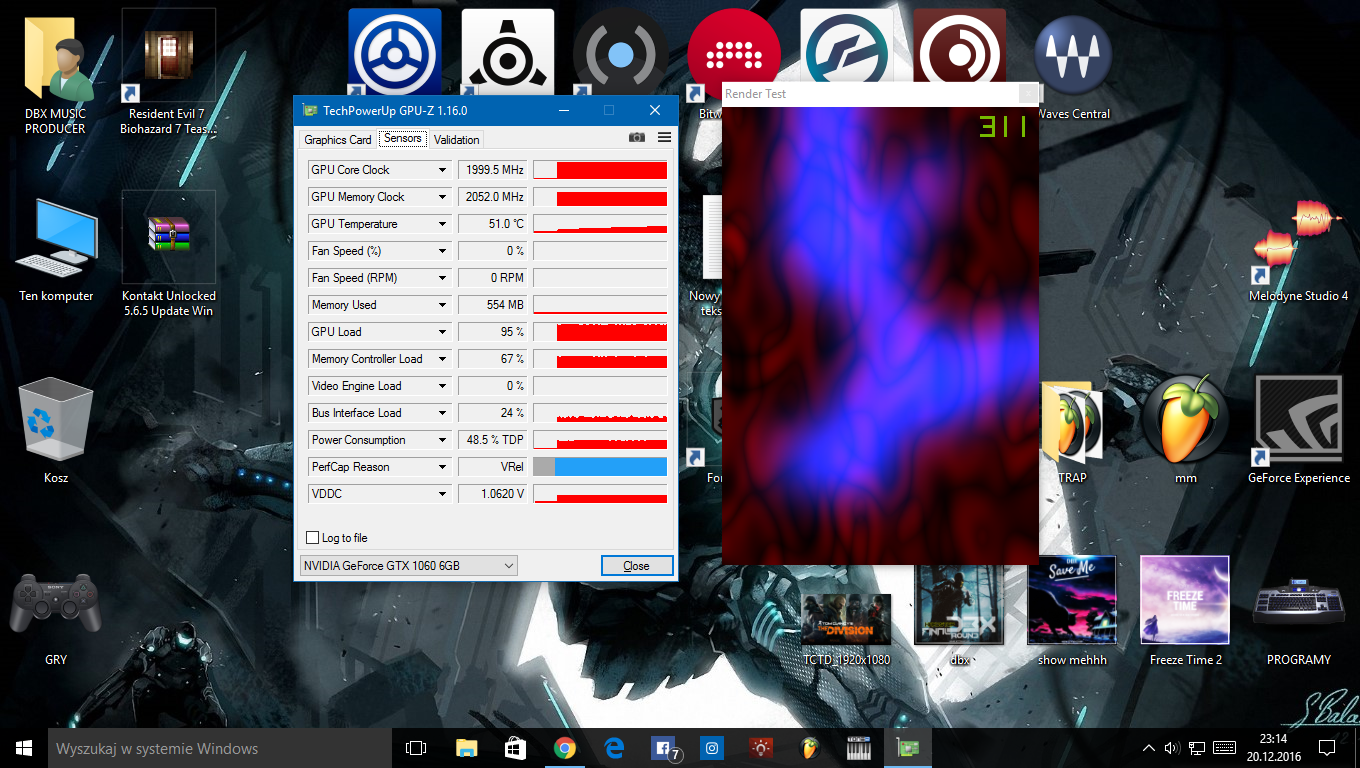Select the Sensors tab
This screenshot has width=1360, height=768.
click(x=403, y=138)
